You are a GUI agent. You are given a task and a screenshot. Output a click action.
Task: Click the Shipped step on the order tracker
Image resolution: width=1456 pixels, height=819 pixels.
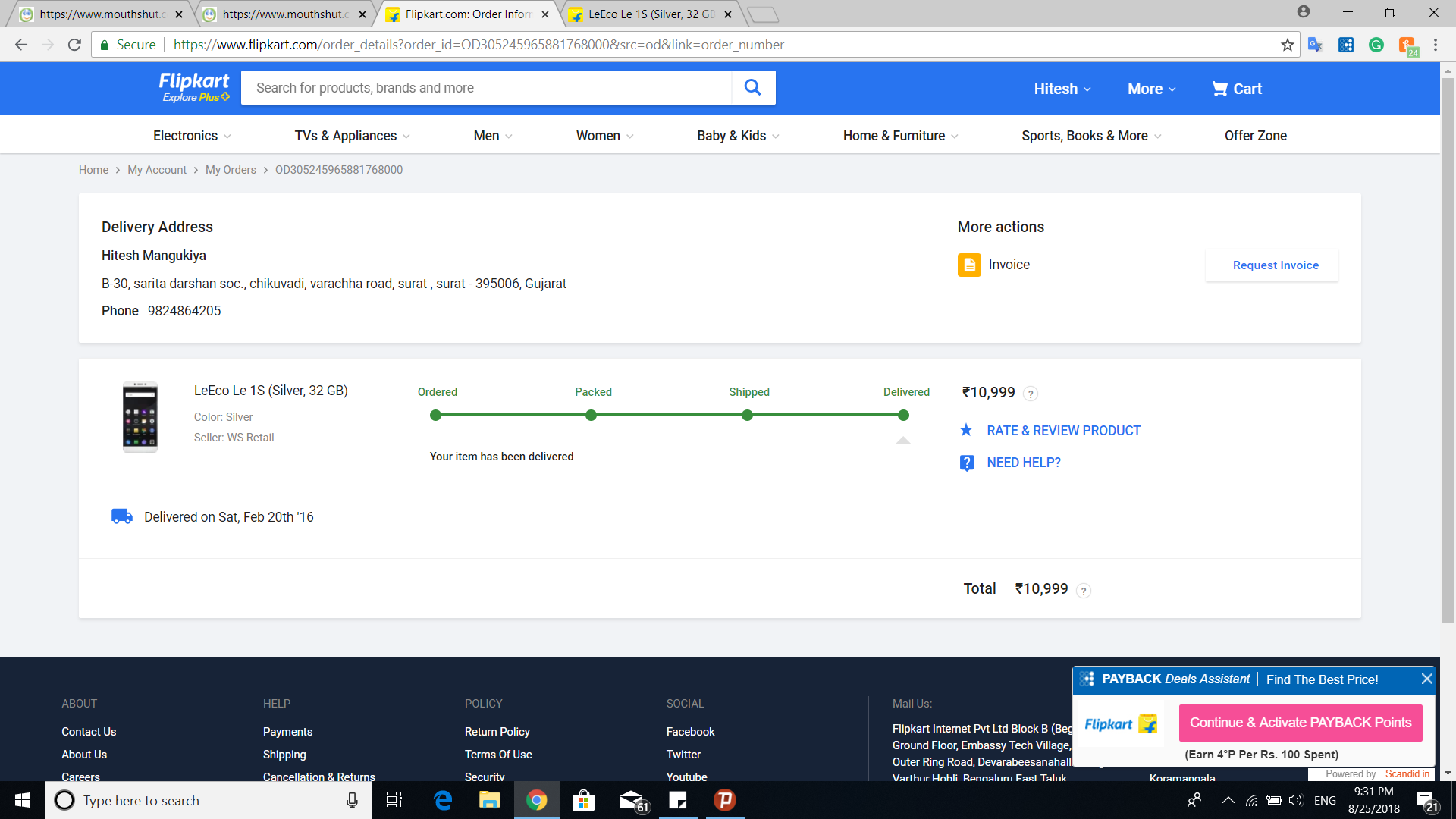tap(748, 415)
